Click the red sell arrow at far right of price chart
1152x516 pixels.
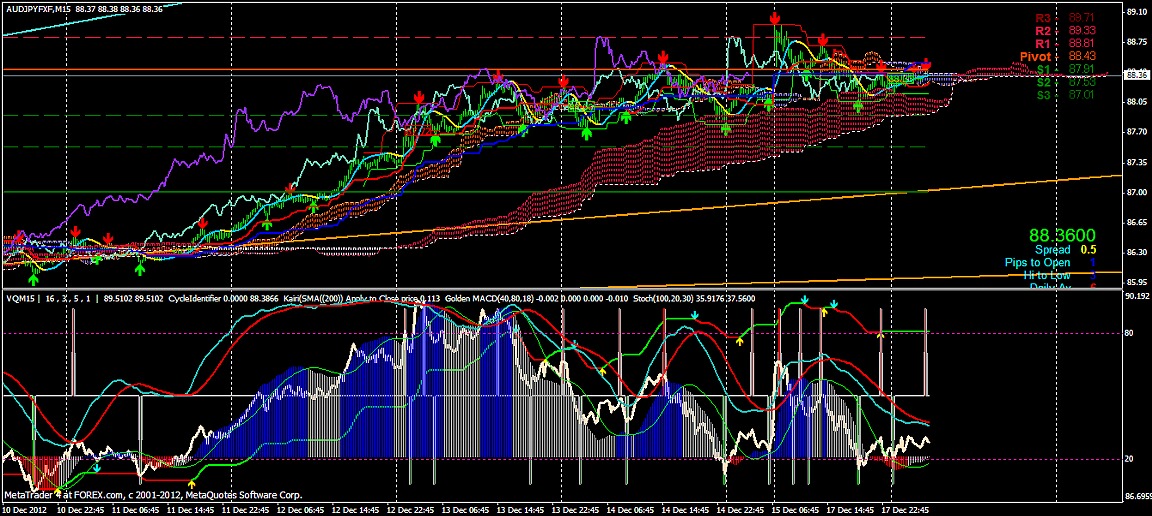tap(926, 64)
